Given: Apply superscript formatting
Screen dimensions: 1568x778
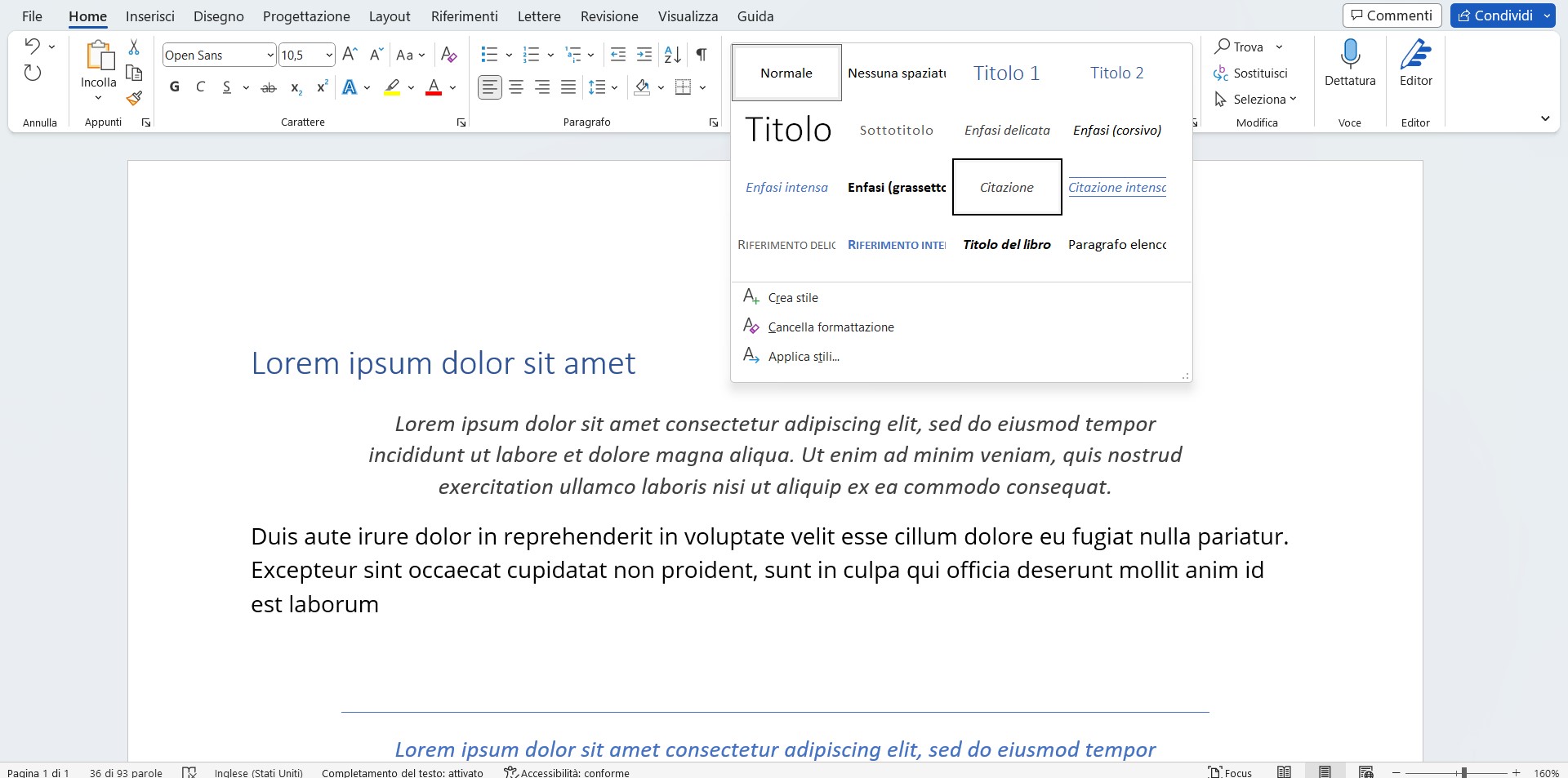Looking at the screenshot, I should [321, 87].
